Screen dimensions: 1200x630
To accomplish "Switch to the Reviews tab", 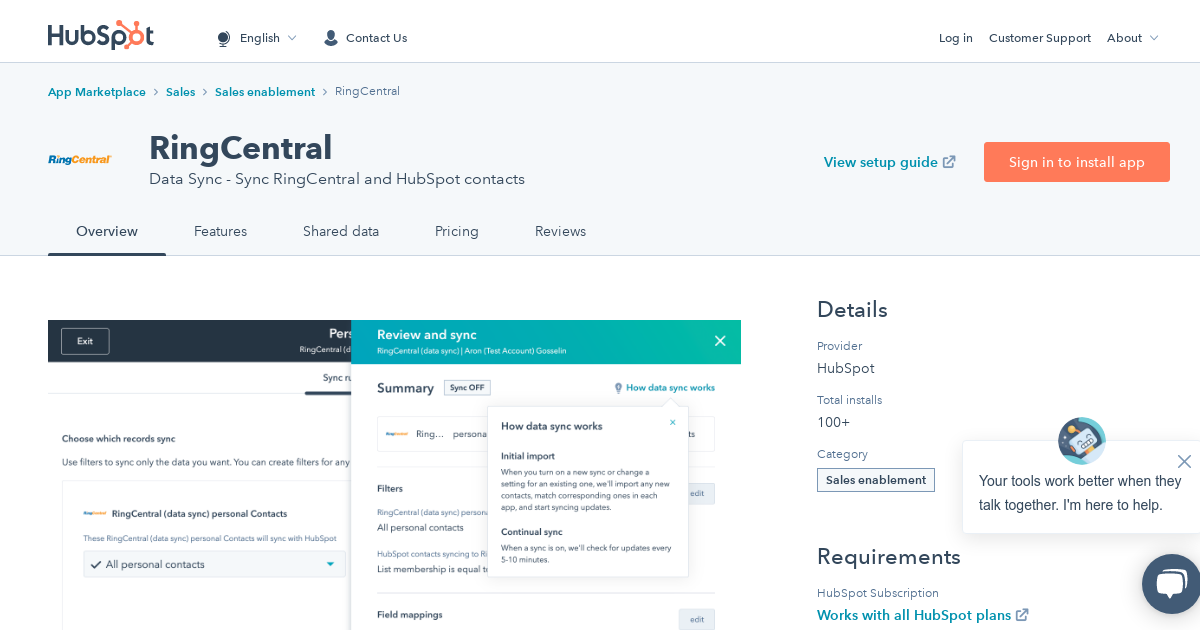I will click(x=560, y=231).
